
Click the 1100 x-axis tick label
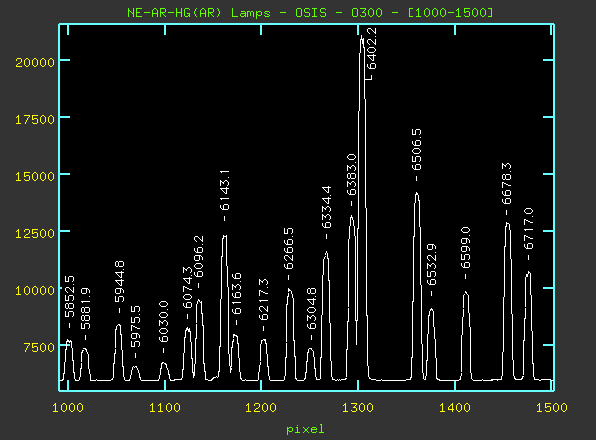click(165, 408)
